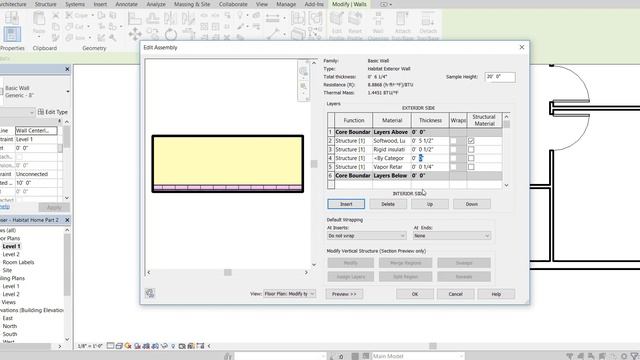Click the Detail Level icon in view bar

(110, 346)
